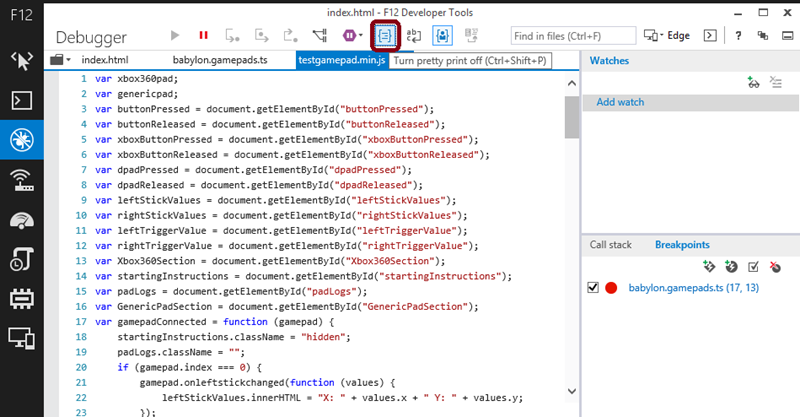This screenshot has height=417, width=800.
Task: Click the code editor scrollbar thumb
Action: [x=572, y=117]
